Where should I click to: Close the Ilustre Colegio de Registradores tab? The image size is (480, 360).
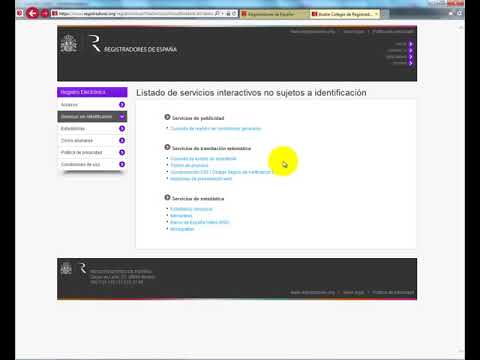click(376, 14)
